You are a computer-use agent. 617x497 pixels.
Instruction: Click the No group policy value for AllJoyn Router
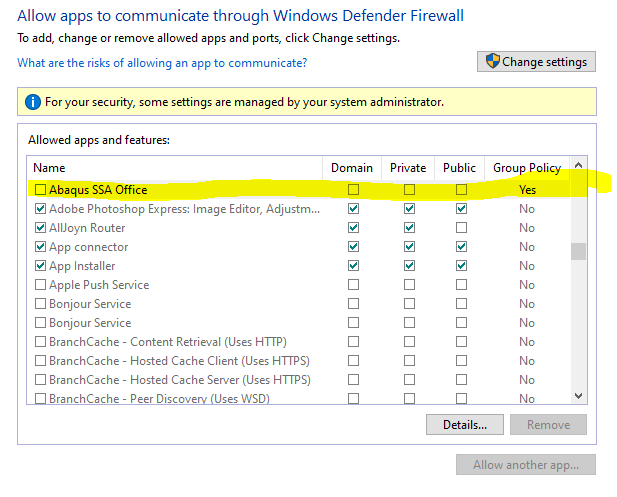click(x=526, y=228)
